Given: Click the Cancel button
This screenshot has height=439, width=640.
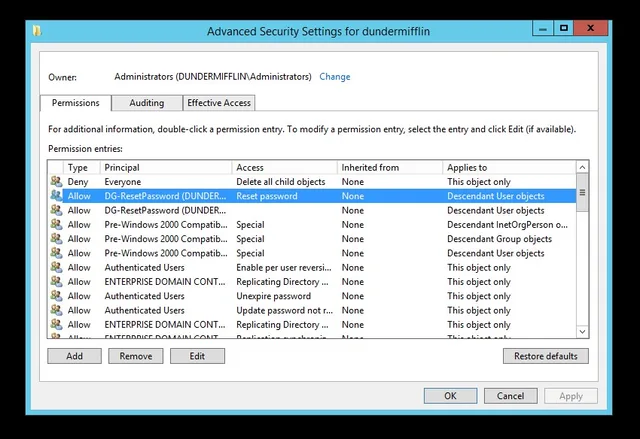Looking at the screenshot, I should (511, 396).
